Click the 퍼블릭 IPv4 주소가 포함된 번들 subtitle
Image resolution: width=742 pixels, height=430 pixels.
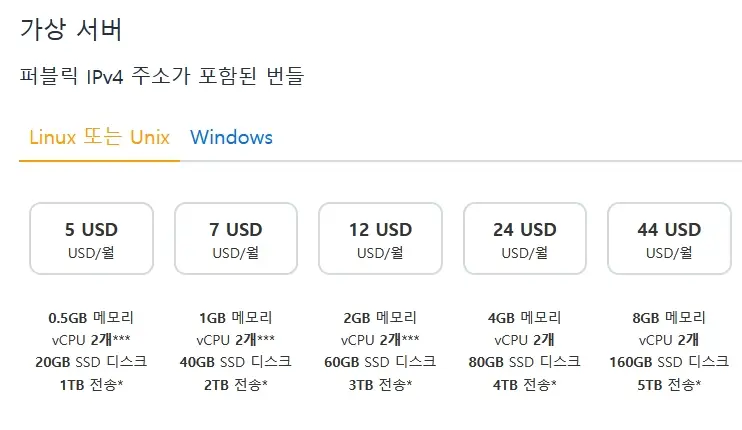162,76
